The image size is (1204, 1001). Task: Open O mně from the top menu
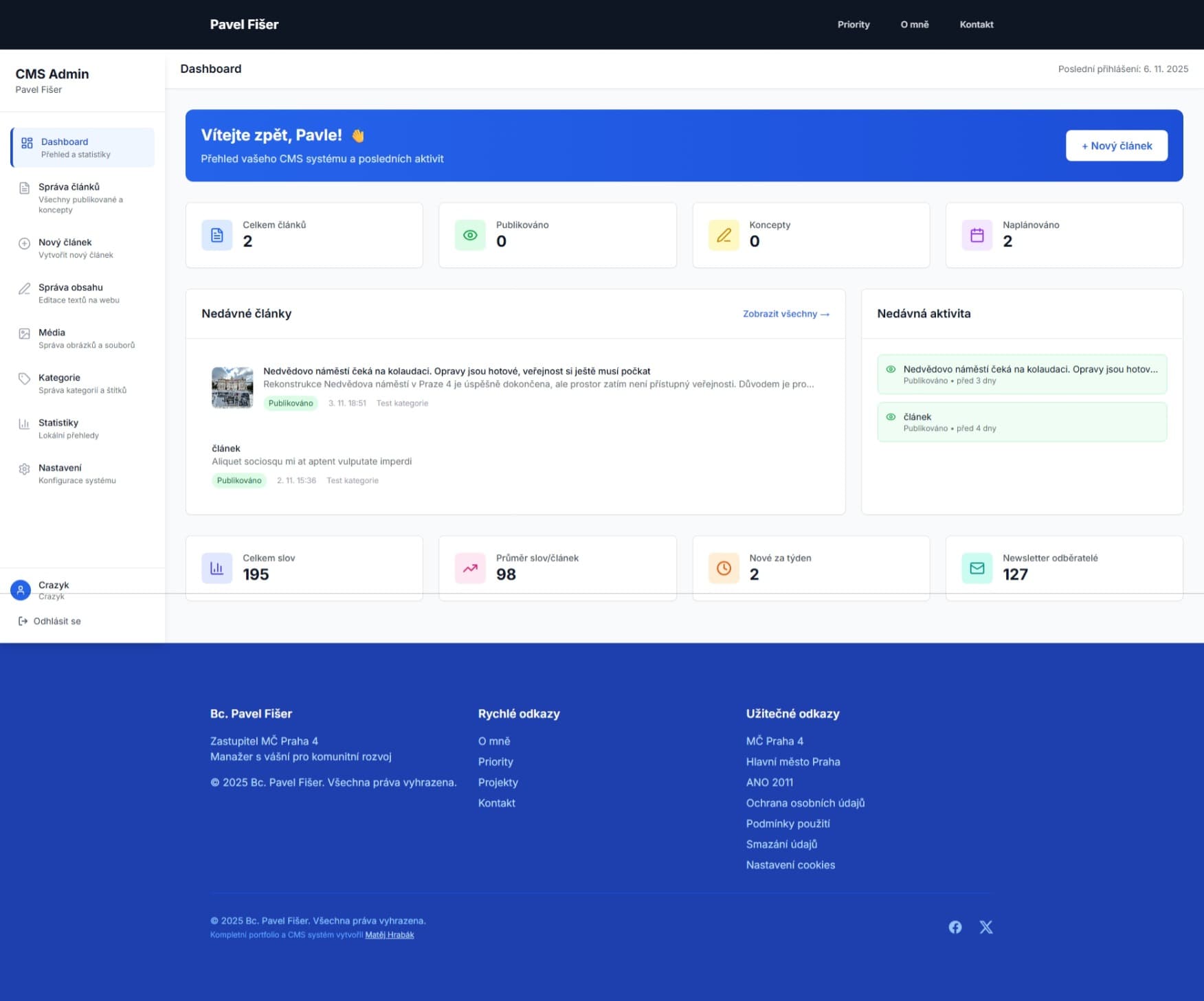click(914, 24)
